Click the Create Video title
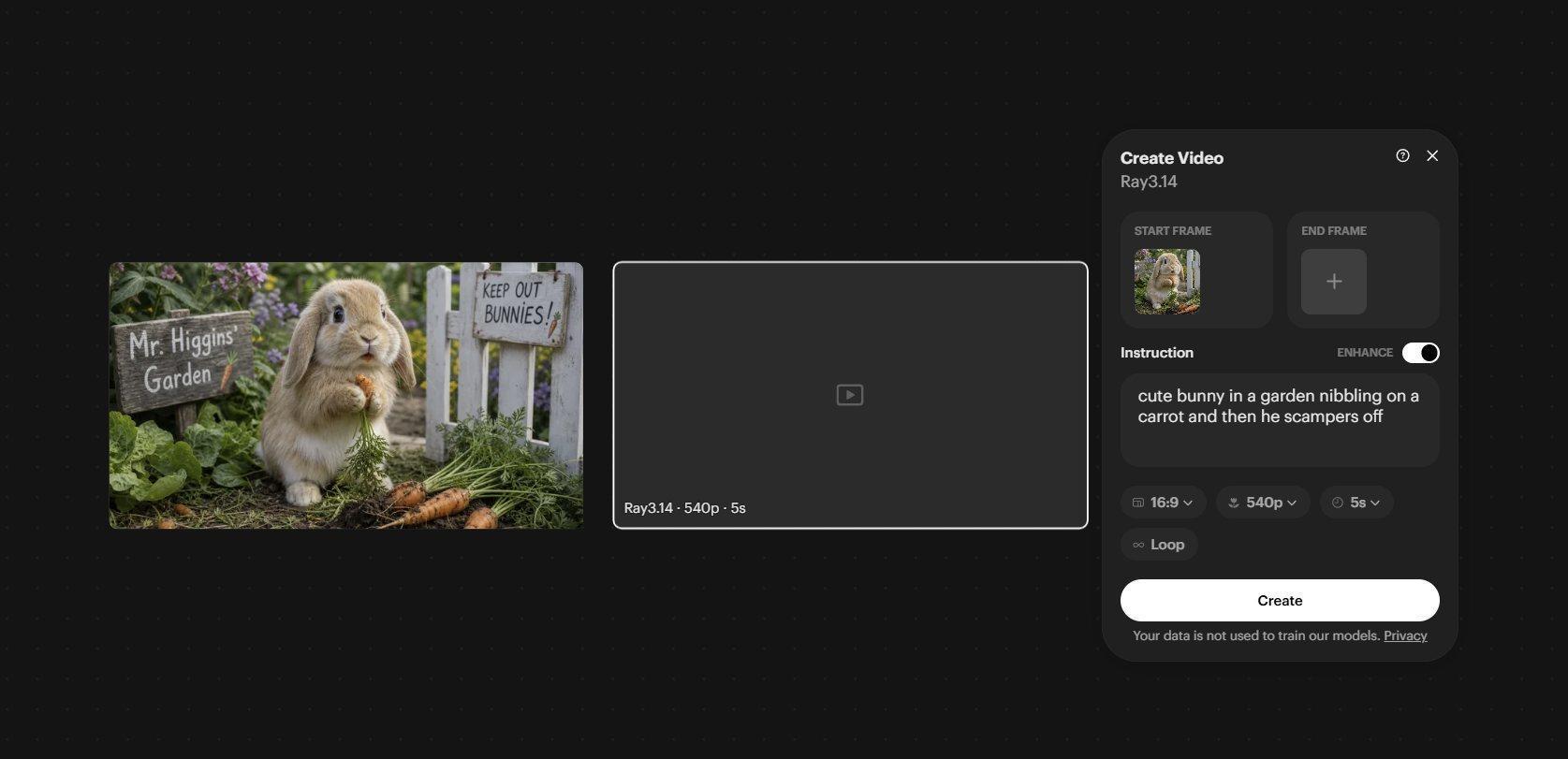 (x=1172, y=158)
